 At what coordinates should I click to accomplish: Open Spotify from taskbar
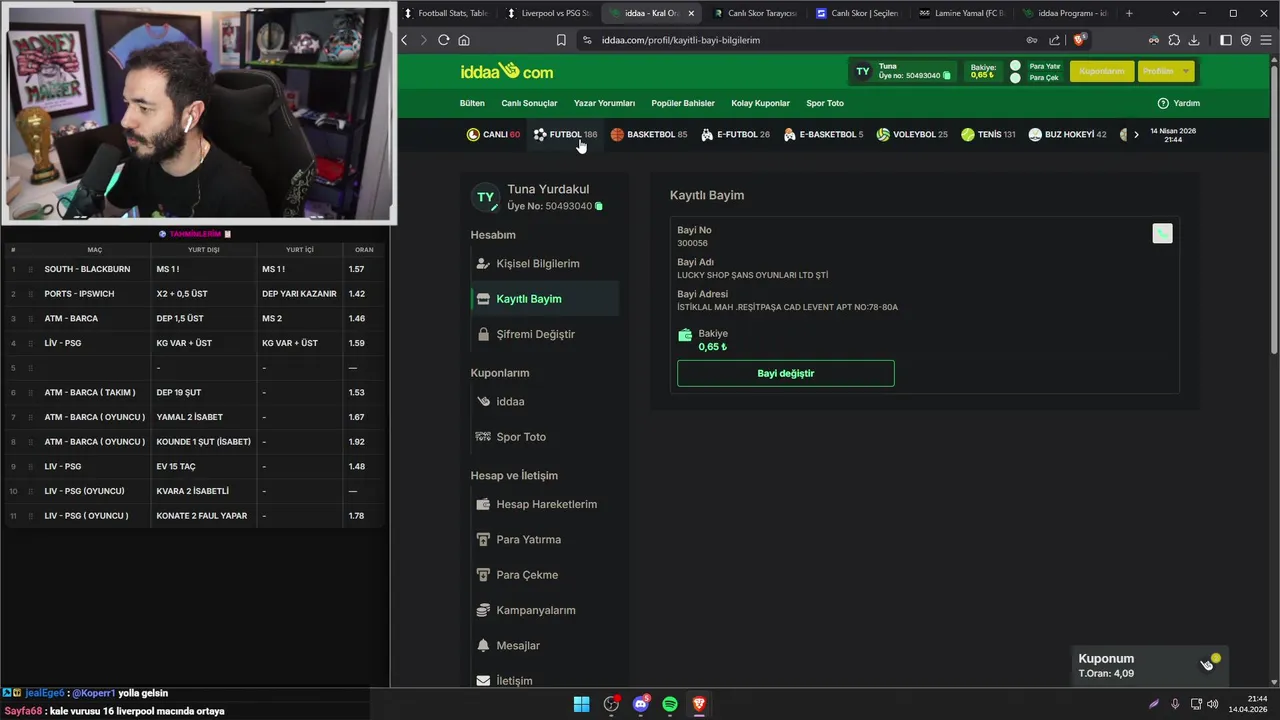(x=670, y=704)
